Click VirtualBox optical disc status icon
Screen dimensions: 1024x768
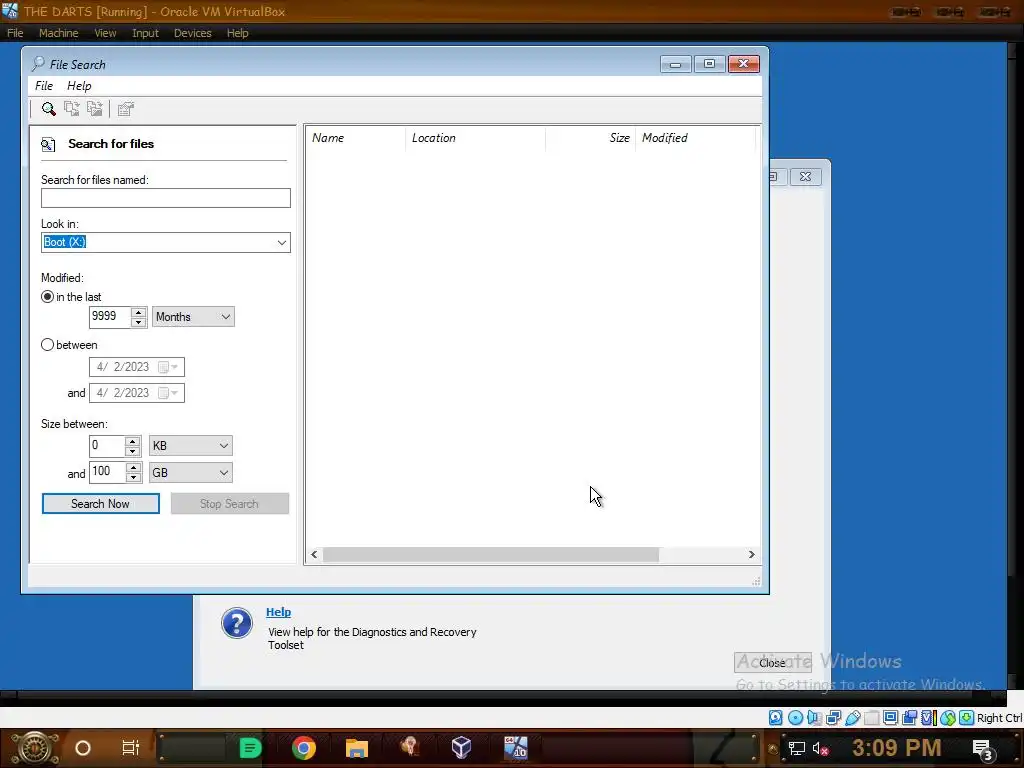coord(795,718)
